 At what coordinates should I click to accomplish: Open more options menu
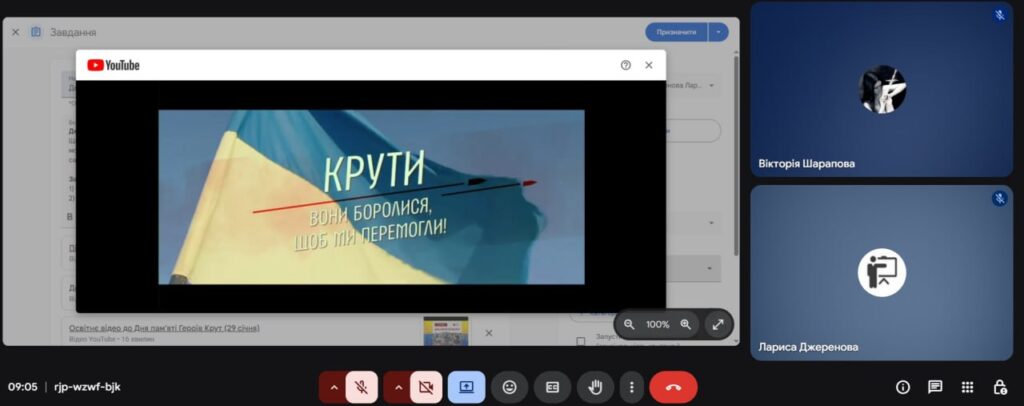[x=631, y=387]
